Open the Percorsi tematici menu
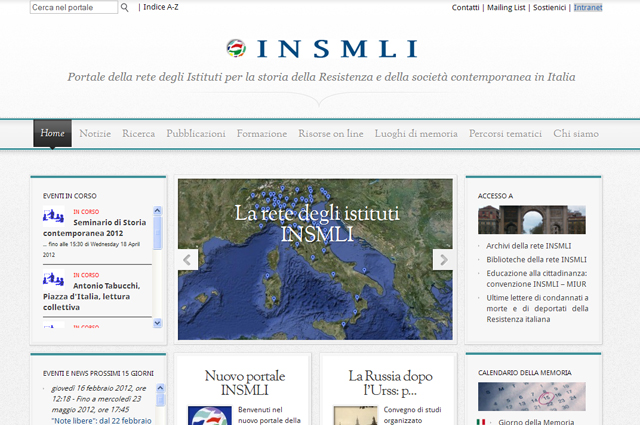This screenshot has width=640, height=425. point(505,134)
